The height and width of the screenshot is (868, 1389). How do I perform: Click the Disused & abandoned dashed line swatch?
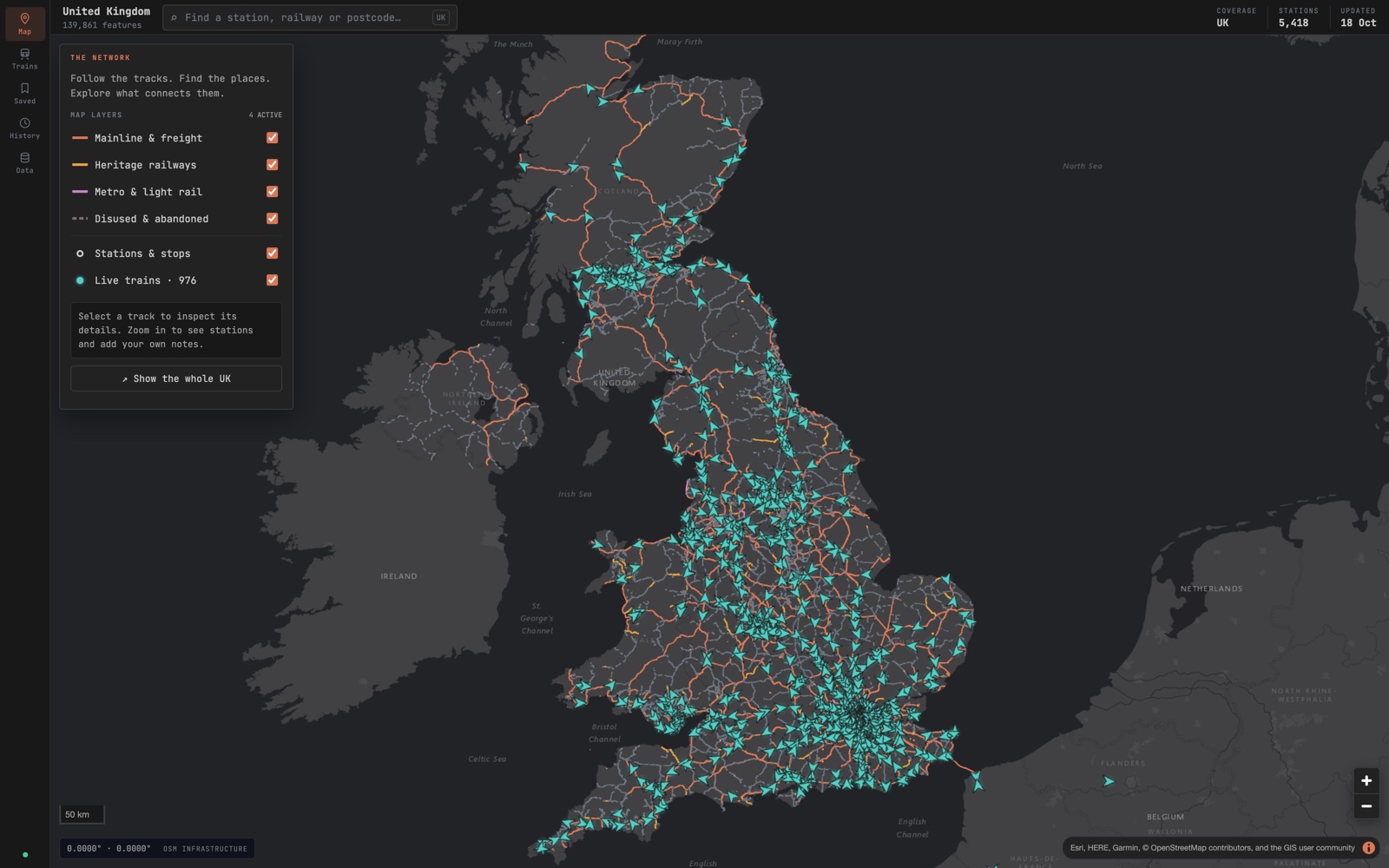click(x=80, y=219)
